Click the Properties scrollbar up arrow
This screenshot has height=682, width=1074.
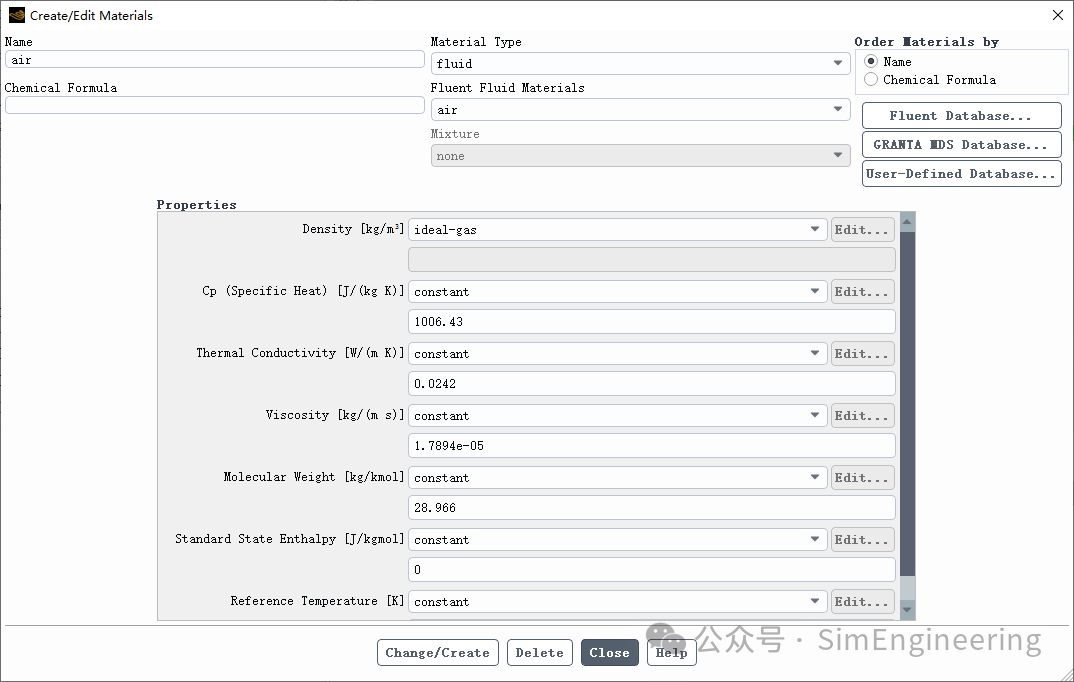tap(907, 222)
